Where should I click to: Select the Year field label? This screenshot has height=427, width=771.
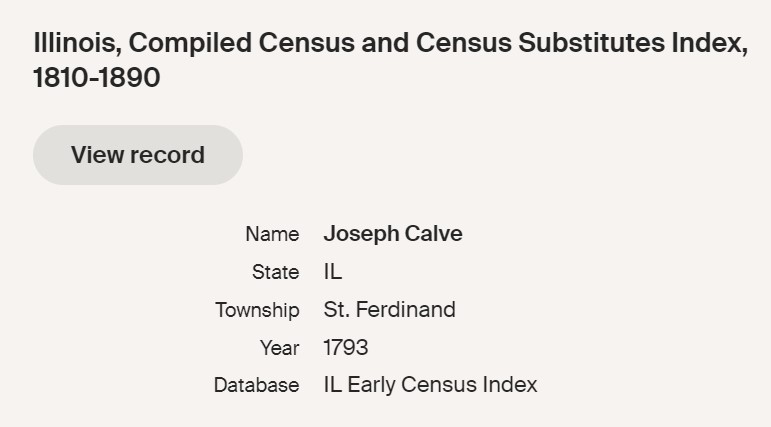280,348
